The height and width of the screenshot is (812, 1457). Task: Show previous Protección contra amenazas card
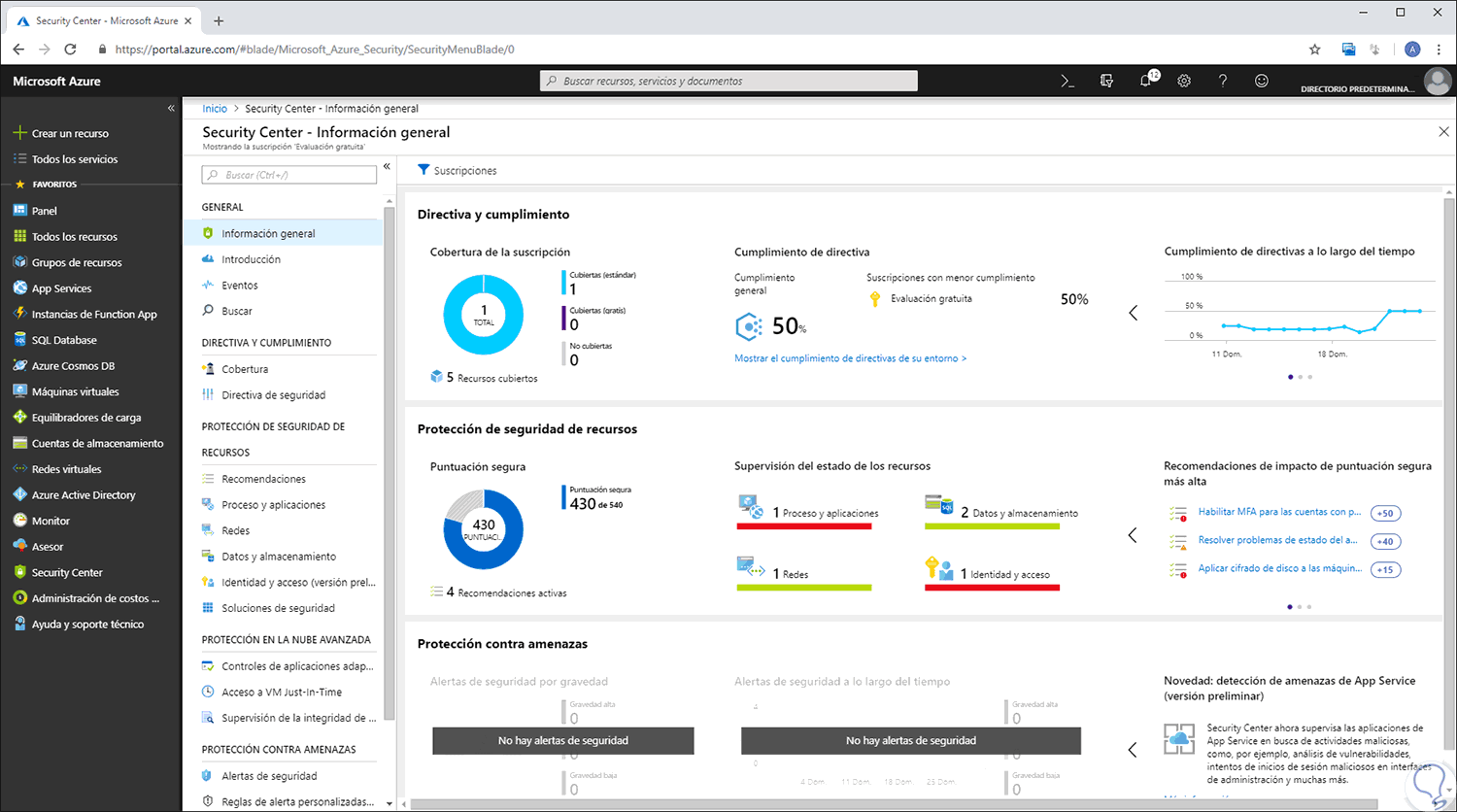(1133, 750)
